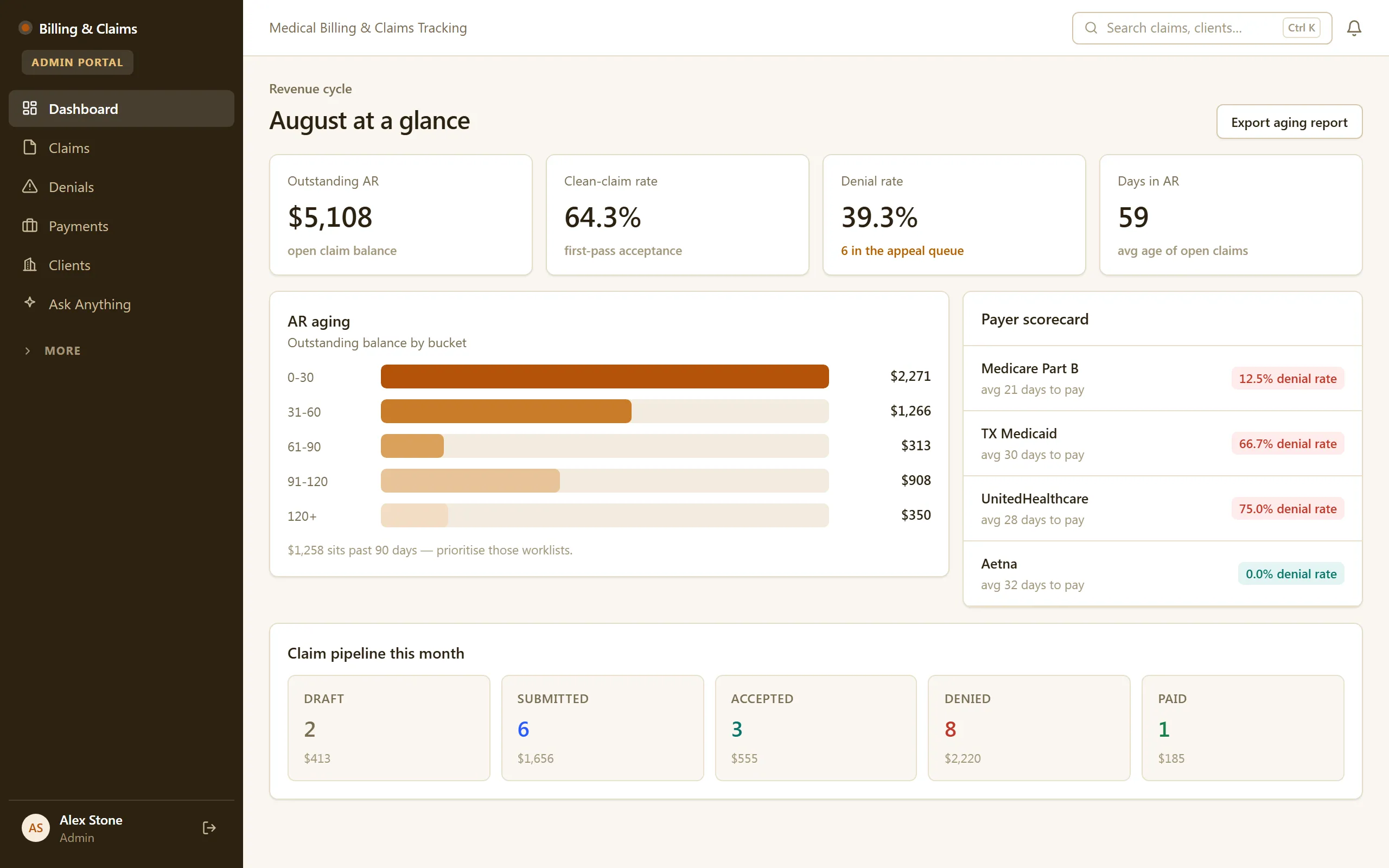Click the Denials warning triangle icon
The image size is (1389, 868).
(x=30, y=187)
